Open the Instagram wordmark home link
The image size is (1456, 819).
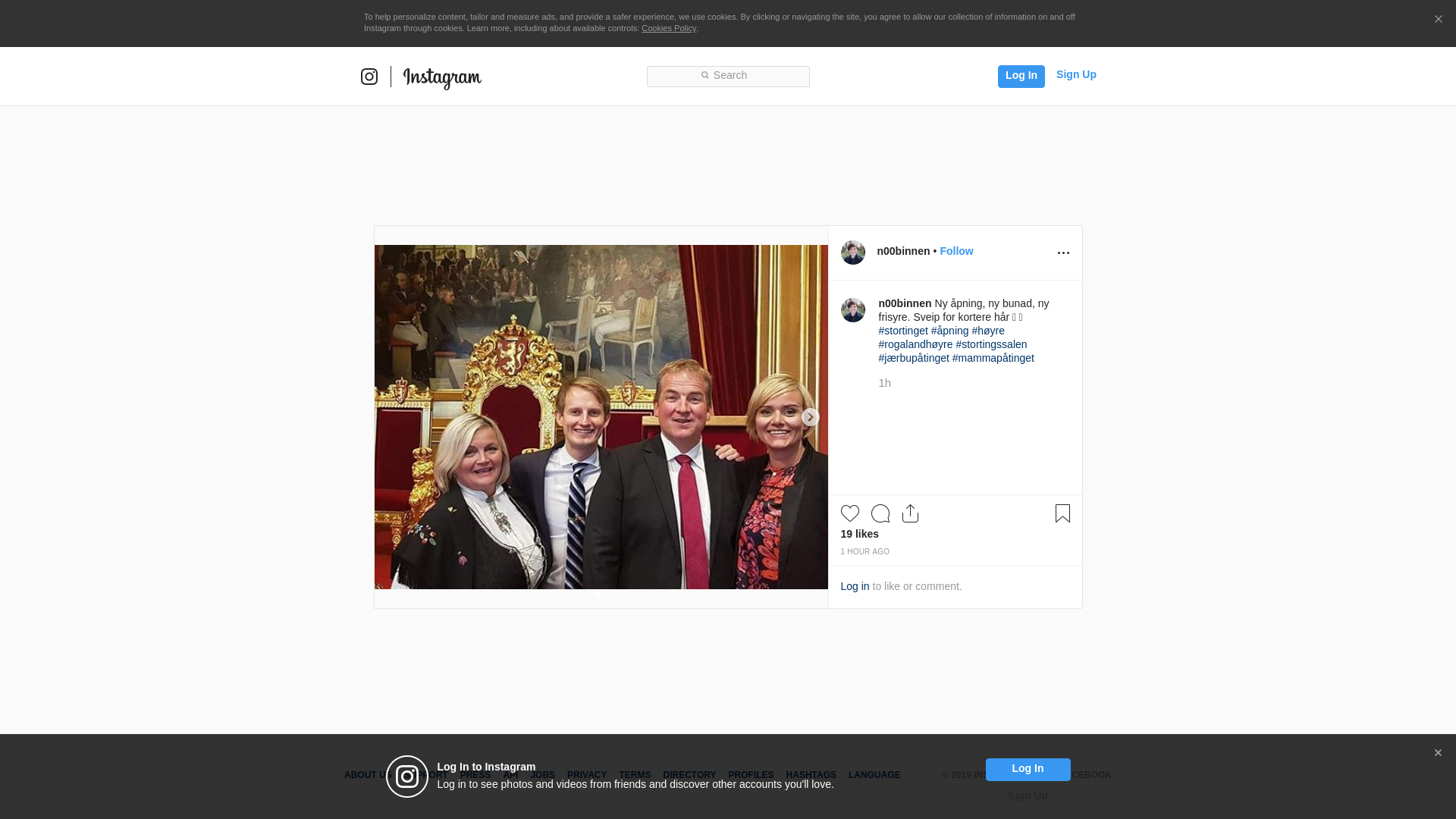point(442,77)
